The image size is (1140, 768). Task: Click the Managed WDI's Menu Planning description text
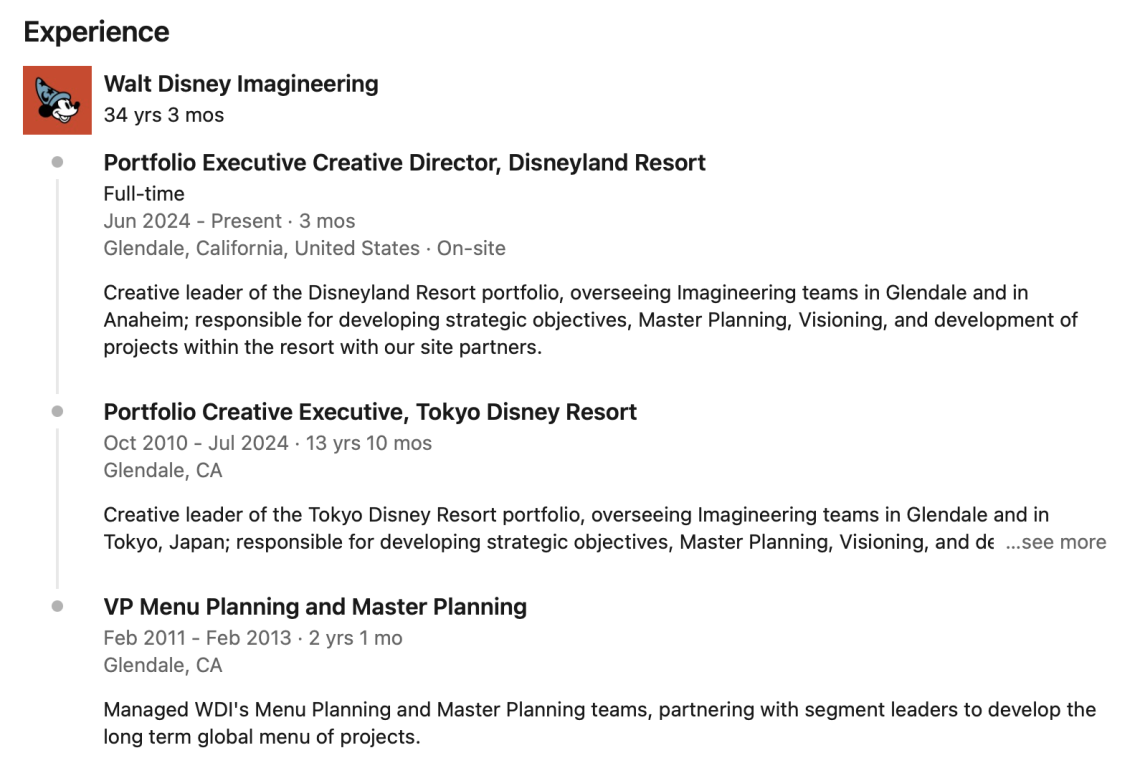(599, 723)
